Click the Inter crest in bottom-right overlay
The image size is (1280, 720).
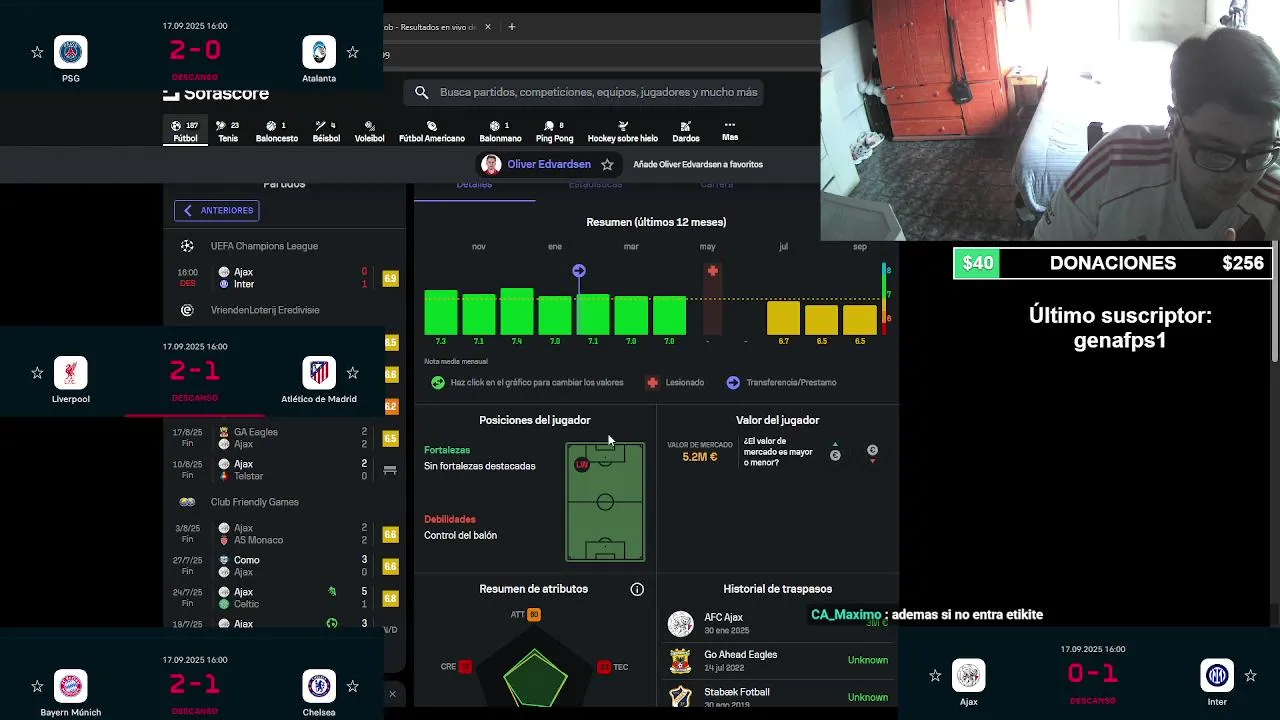pyautogui.click(x=1217, y=676)
